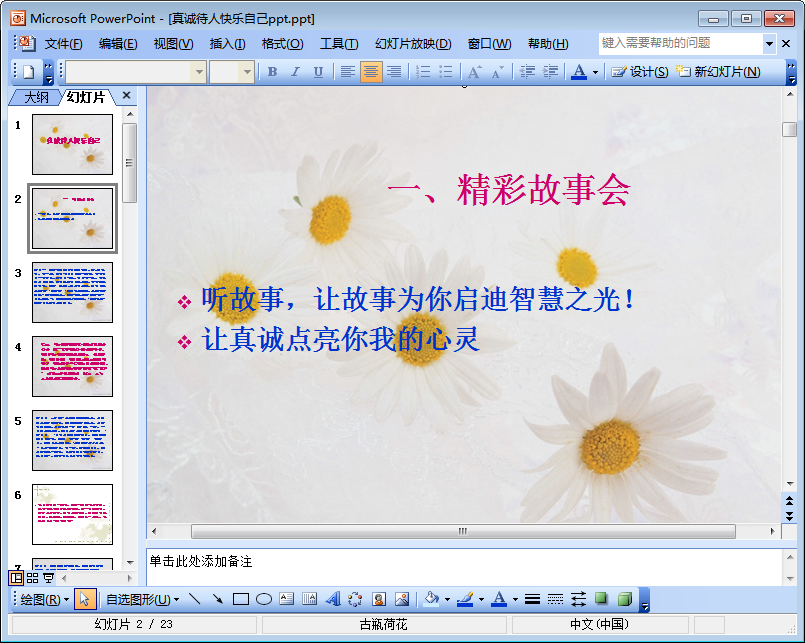
Task: Align text right
Action: 394,72
